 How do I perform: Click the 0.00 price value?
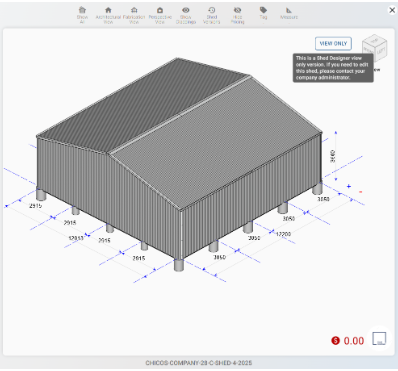pos(354,341)
